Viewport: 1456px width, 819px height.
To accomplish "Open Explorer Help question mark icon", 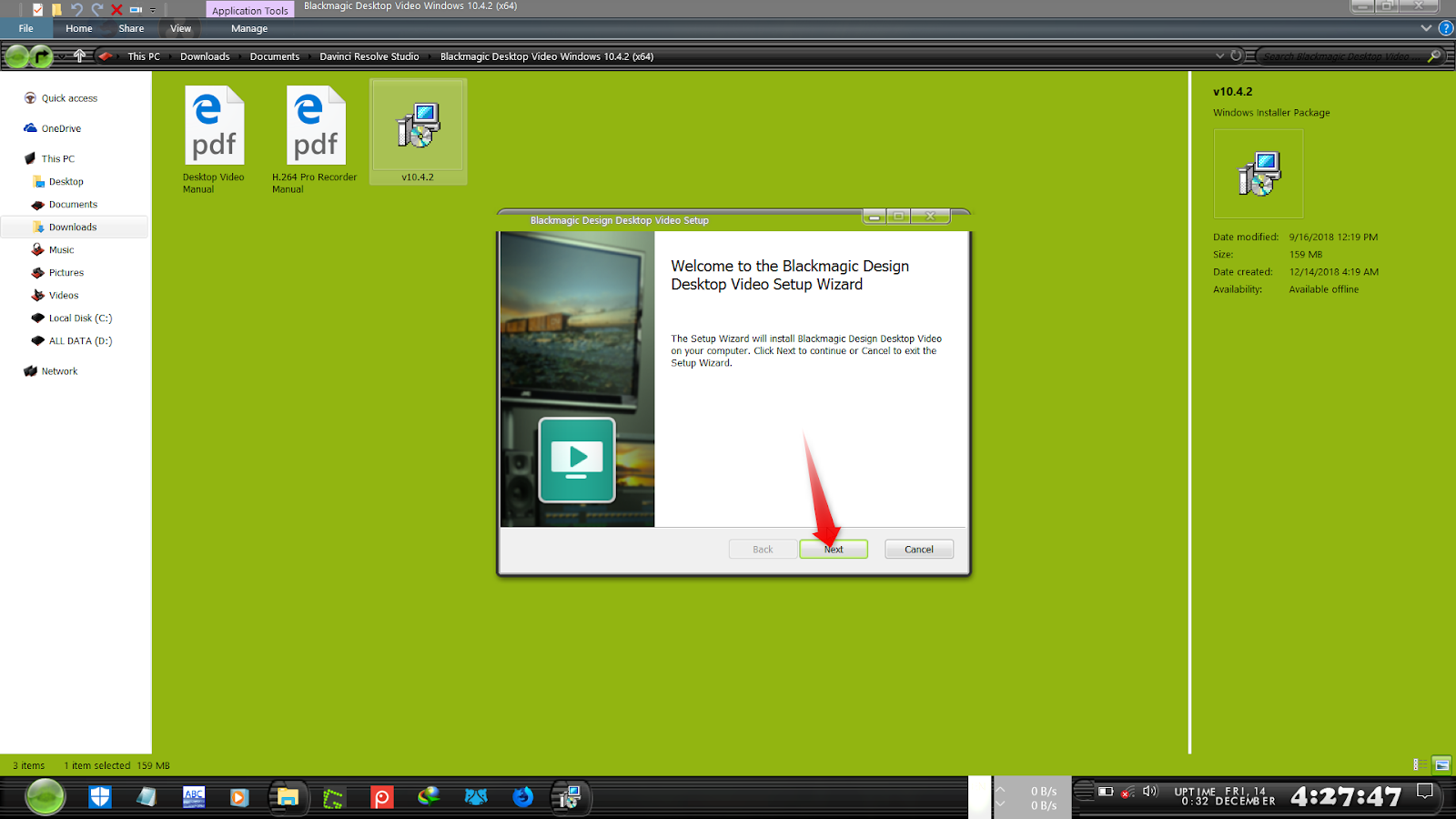I will click(x=1445, y=28).
